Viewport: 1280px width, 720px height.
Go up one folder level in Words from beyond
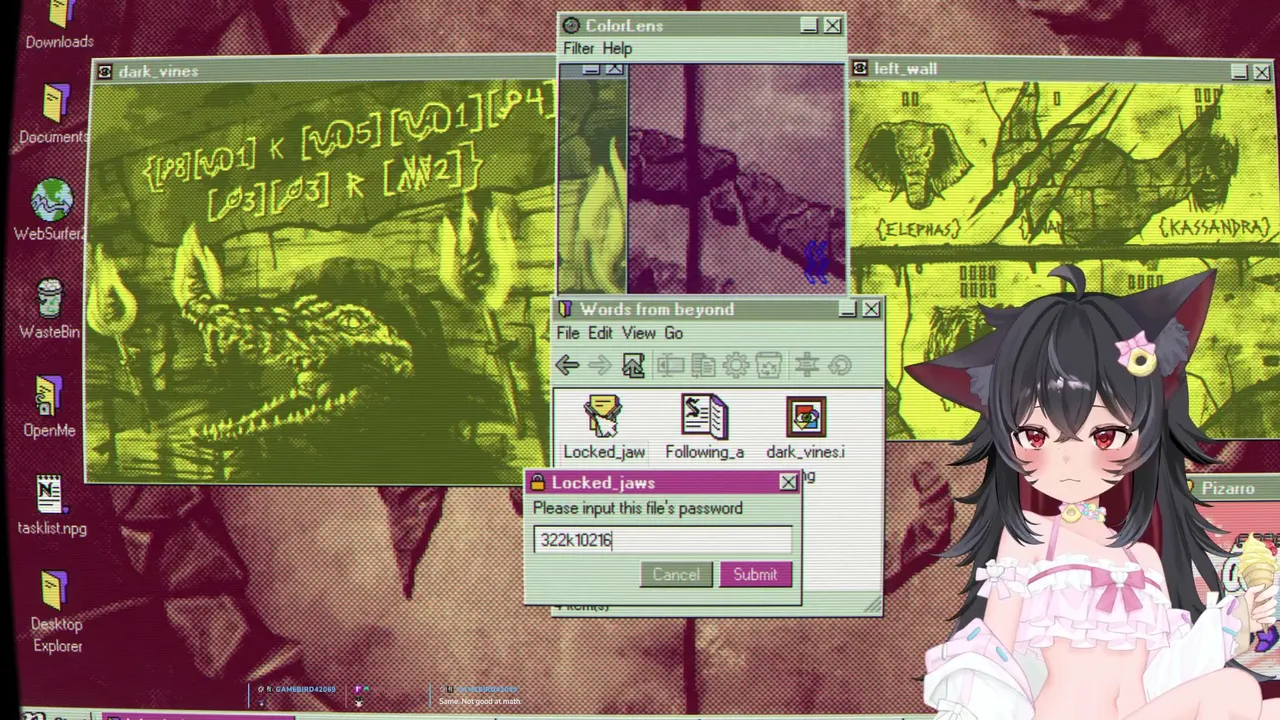pos(633,365)
